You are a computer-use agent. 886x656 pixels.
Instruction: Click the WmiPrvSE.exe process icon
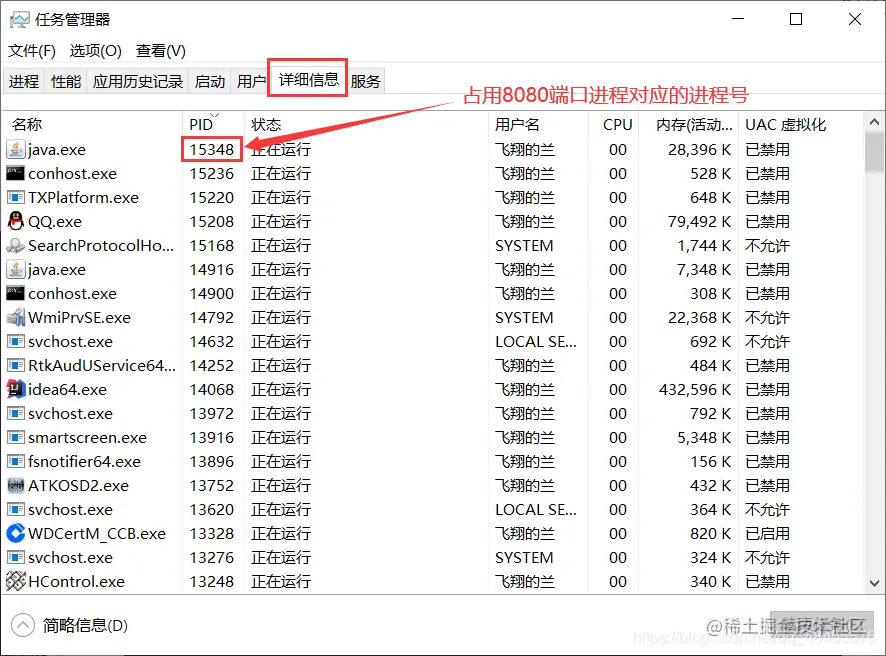click(16, 318)
